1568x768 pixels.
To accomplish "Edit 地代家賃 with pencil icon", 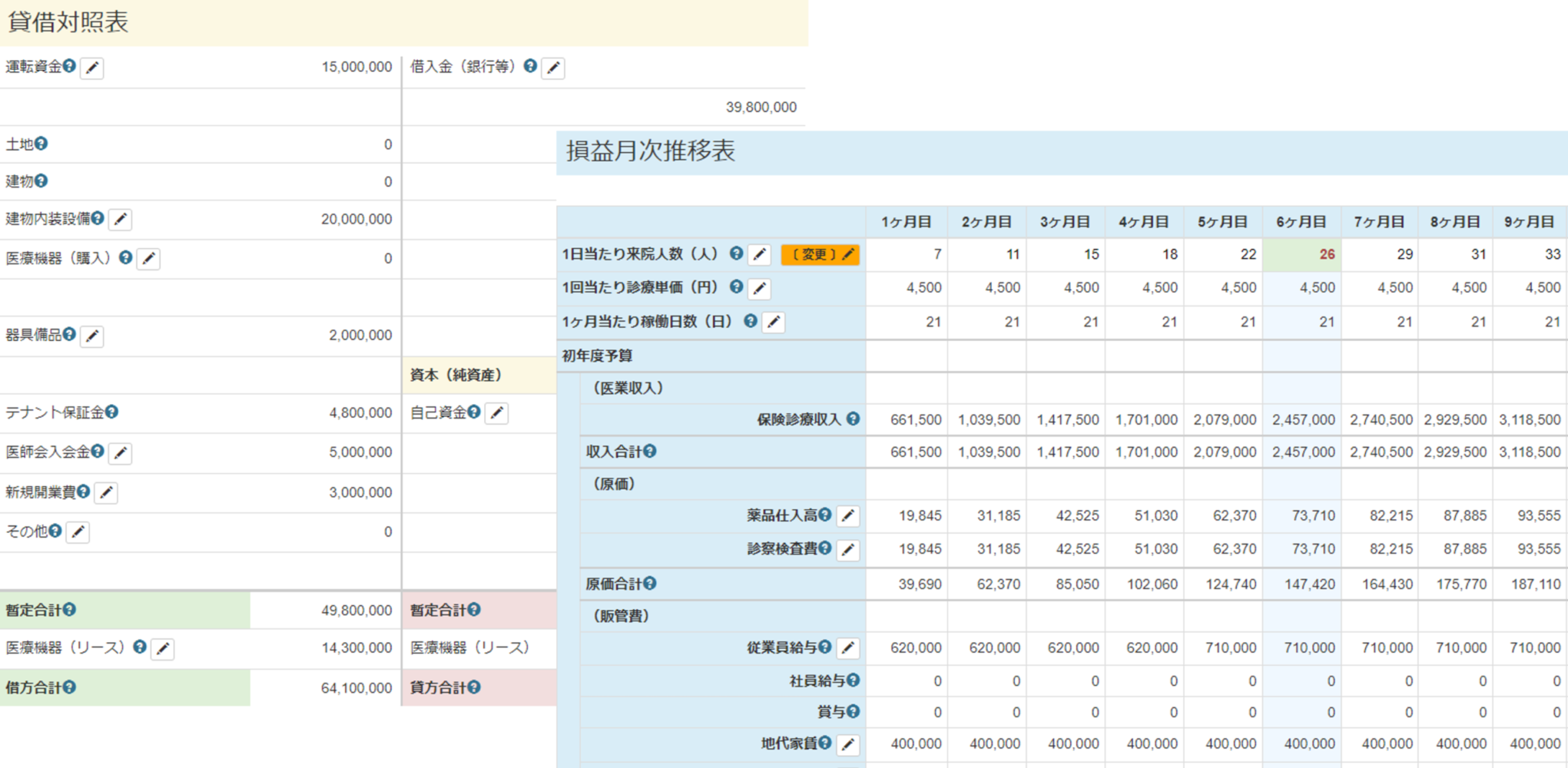I will tap(848, 744).
